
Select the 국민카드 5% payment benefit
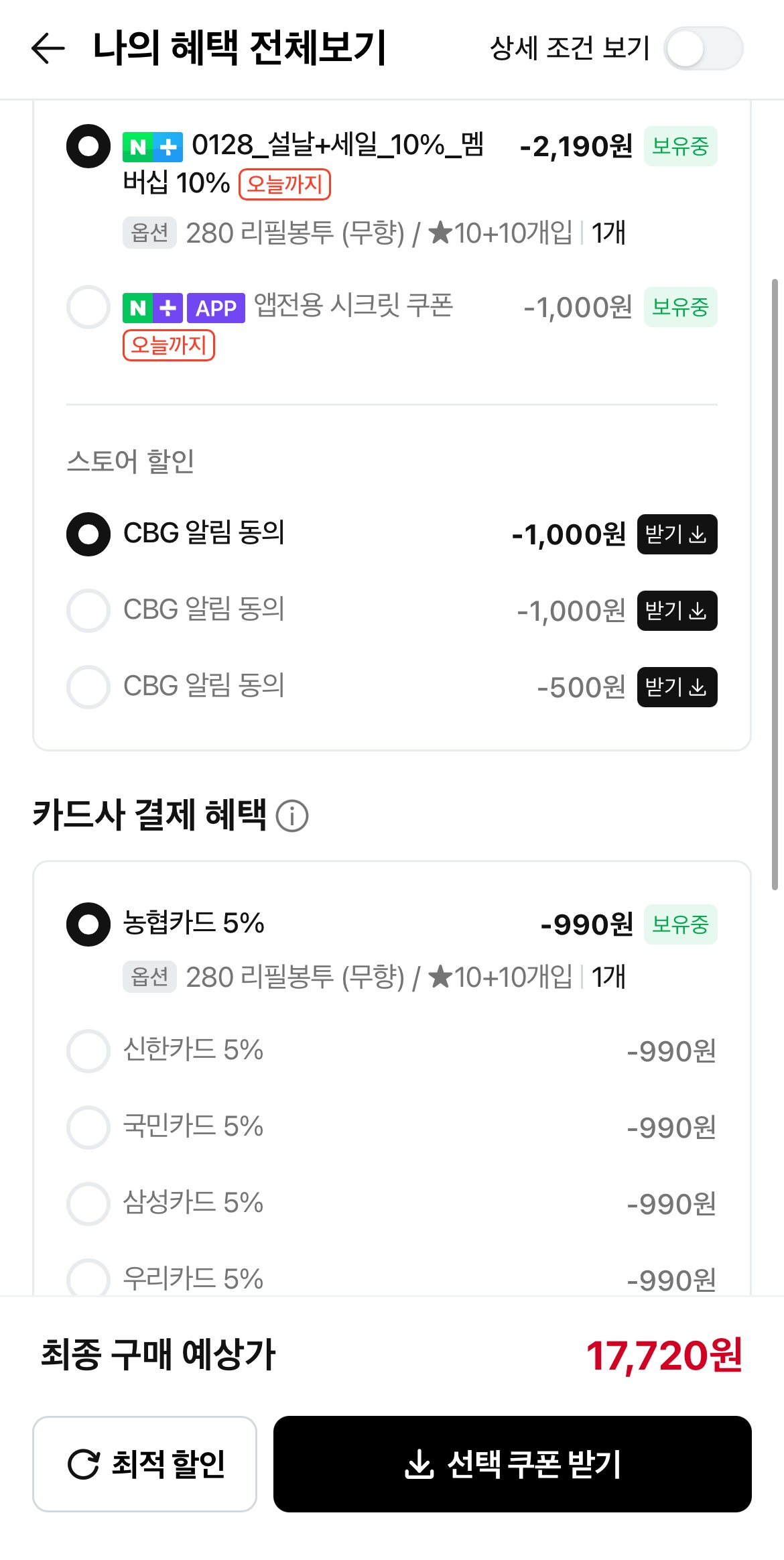88,1127
